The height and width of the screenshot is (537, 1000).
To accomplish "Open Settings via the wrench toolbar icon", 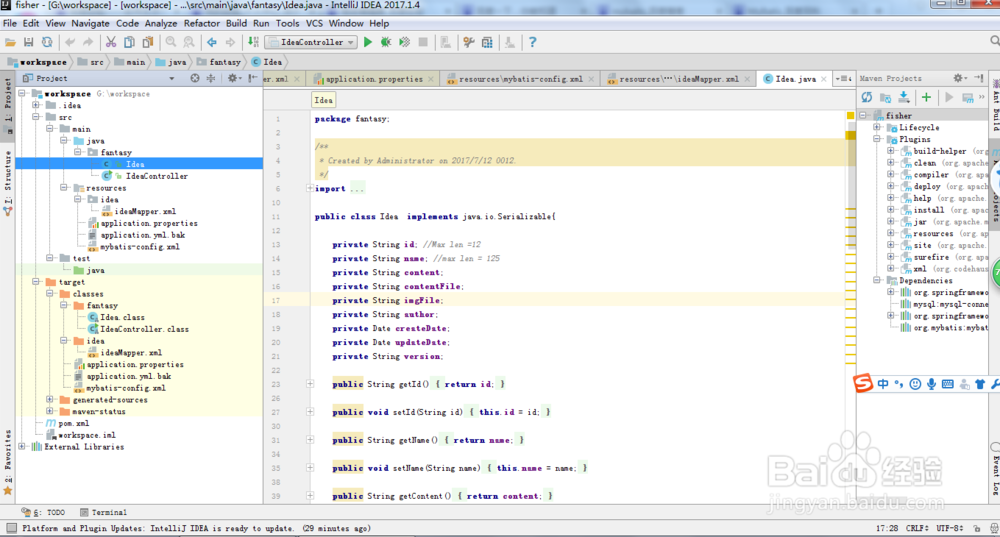I will point(469,43).
